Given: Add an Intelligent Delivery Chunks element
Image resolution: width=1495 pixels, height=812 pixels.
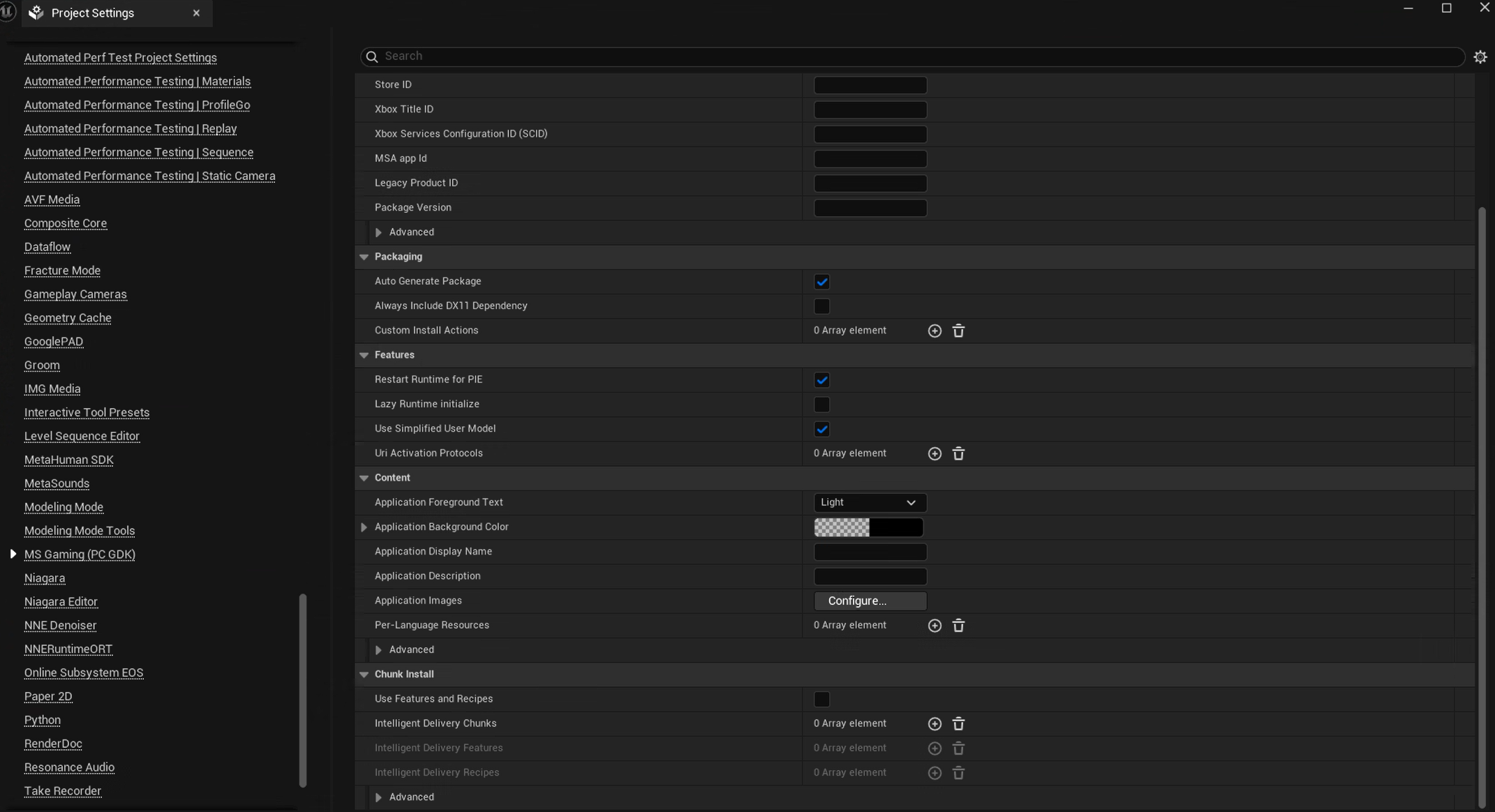Looking at the screenshot, I should 935,723.
